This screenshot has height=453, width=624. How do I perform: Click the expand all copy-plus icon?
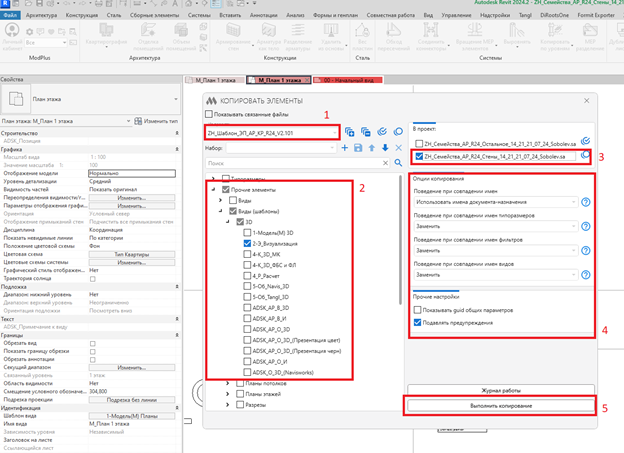pyautogui.click(x=349, y=132)
